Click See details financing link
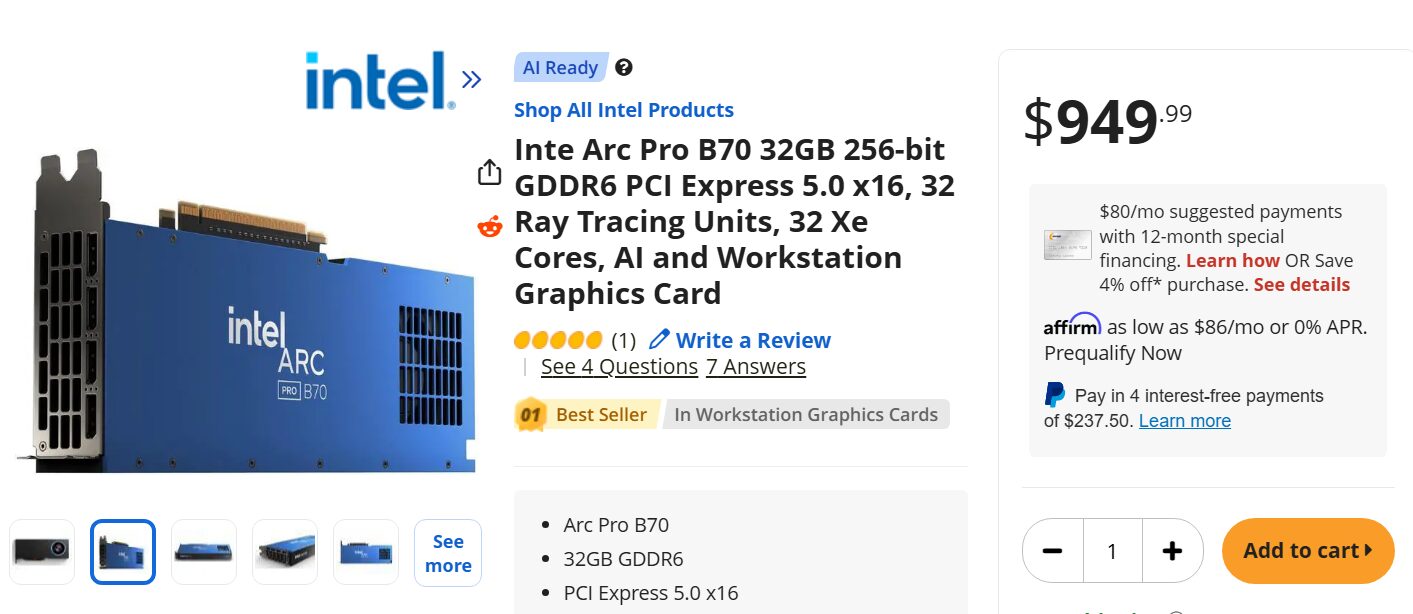 pos(1301,285)
